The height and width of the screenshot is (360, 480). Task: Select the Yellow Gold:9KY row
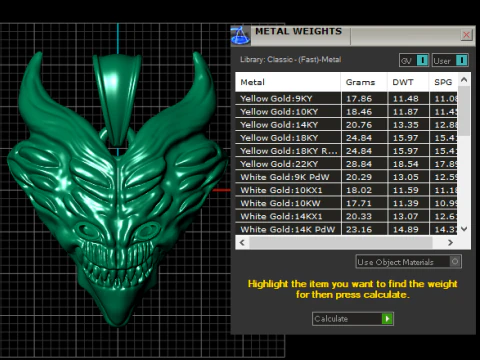click(346, 98)
